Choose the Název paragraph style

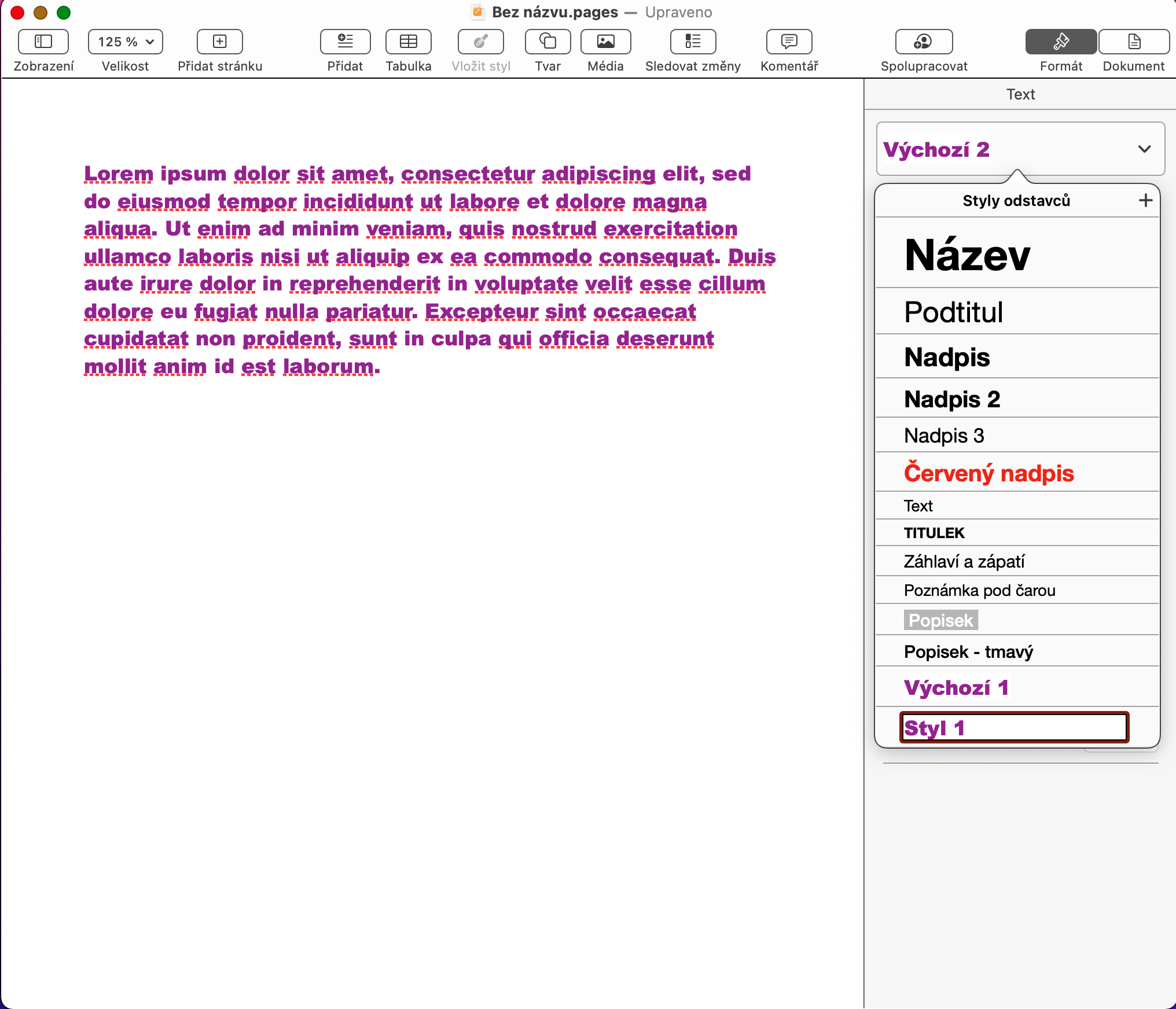pyautogui.click(x=967, y=255)
